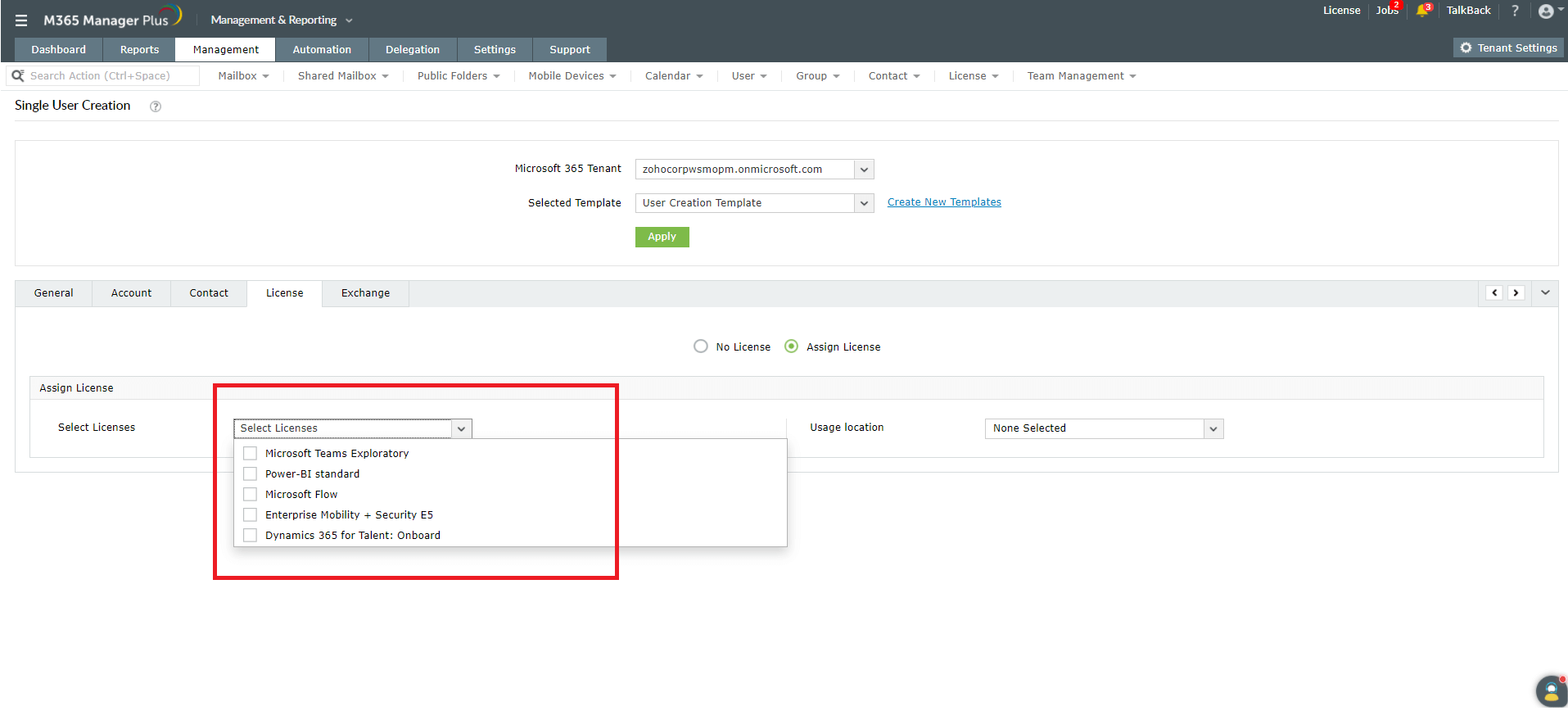Click the help question mark in header
Viewport: 1568px width, 711px height.
[x=1515, y=11]
